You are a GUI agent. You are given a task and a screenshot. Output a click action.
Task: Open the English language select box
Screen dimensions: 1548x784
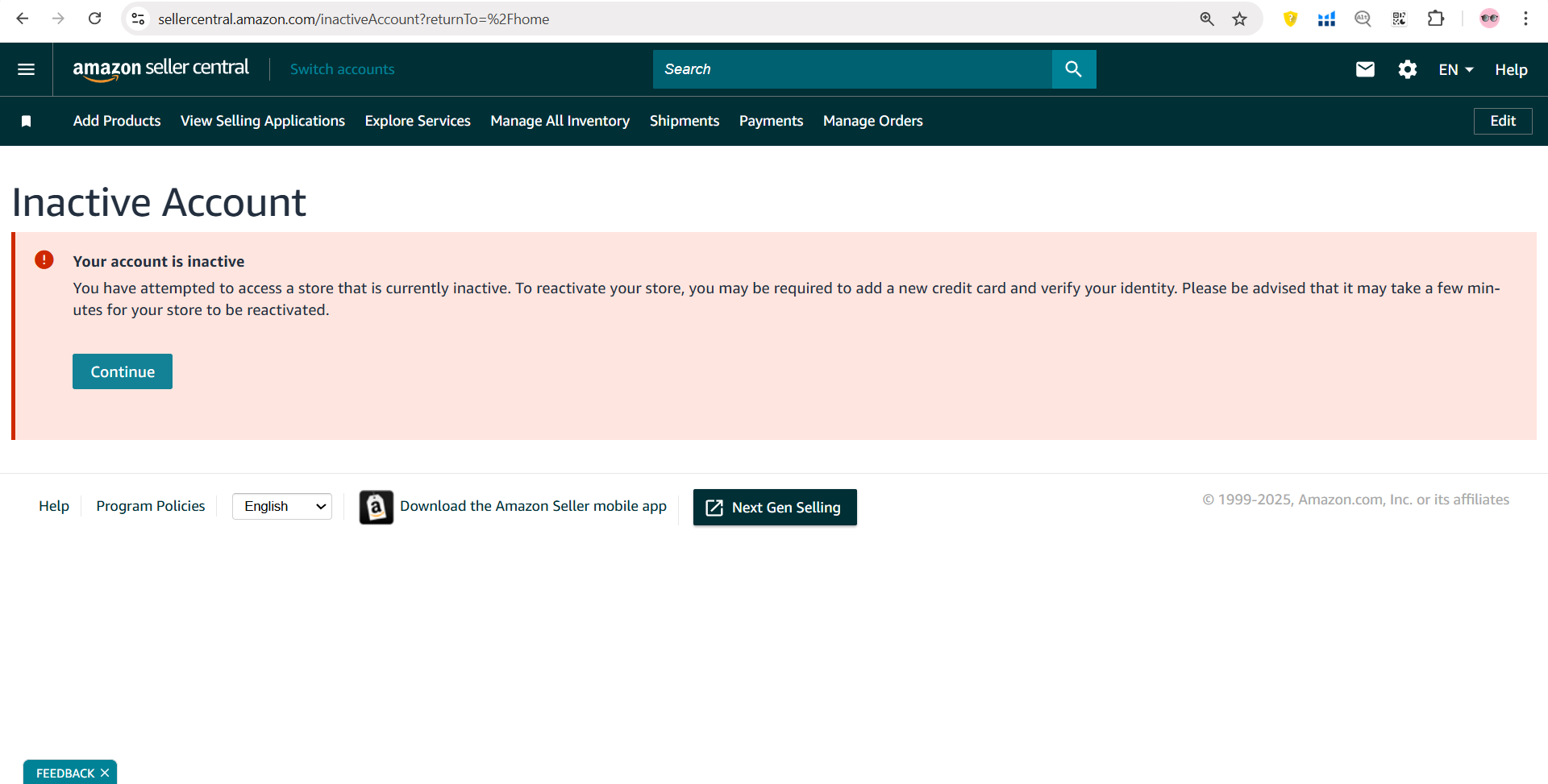click(x=282, y=506)
